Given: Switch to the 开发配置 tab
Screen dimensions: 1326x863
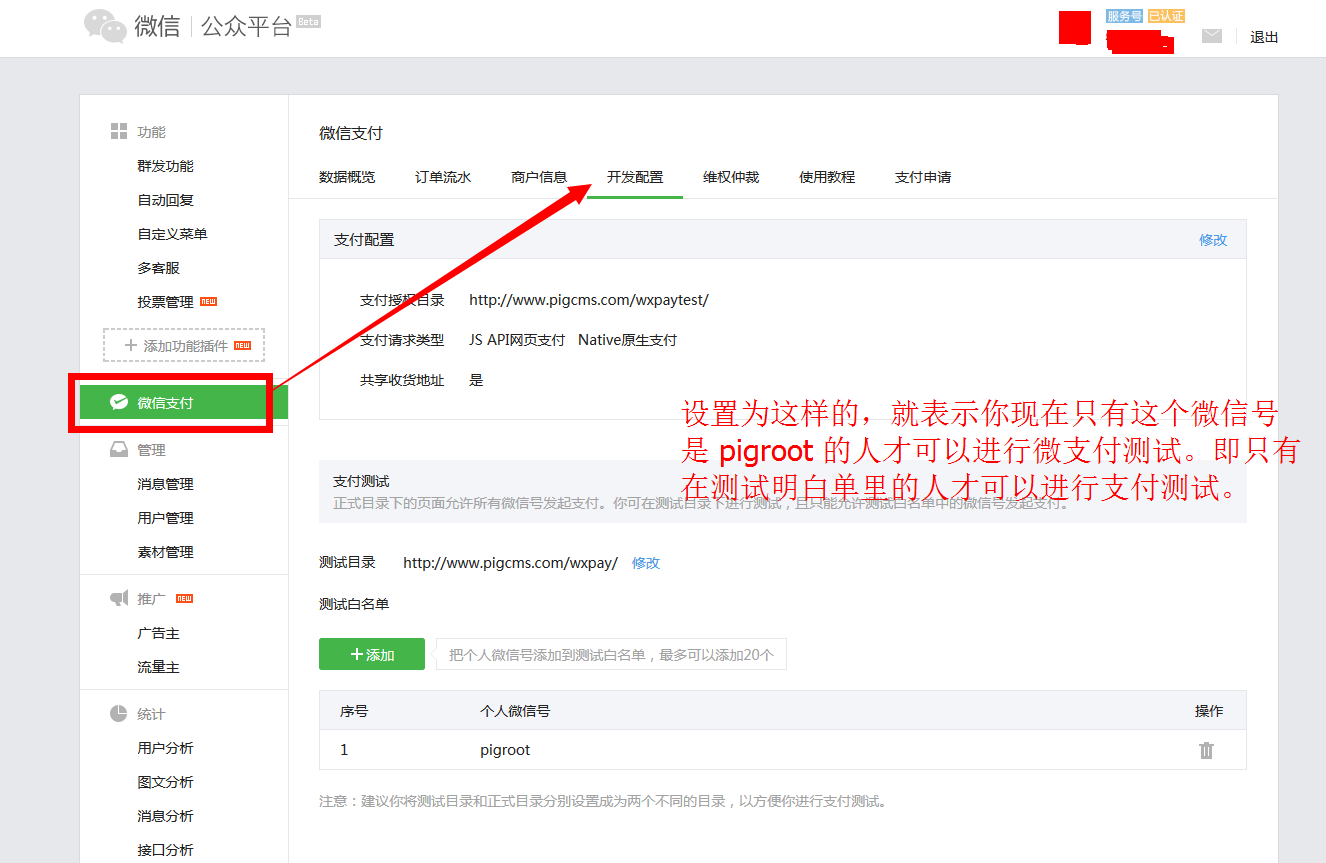Looking at the screenshot, I should (634, 176).
